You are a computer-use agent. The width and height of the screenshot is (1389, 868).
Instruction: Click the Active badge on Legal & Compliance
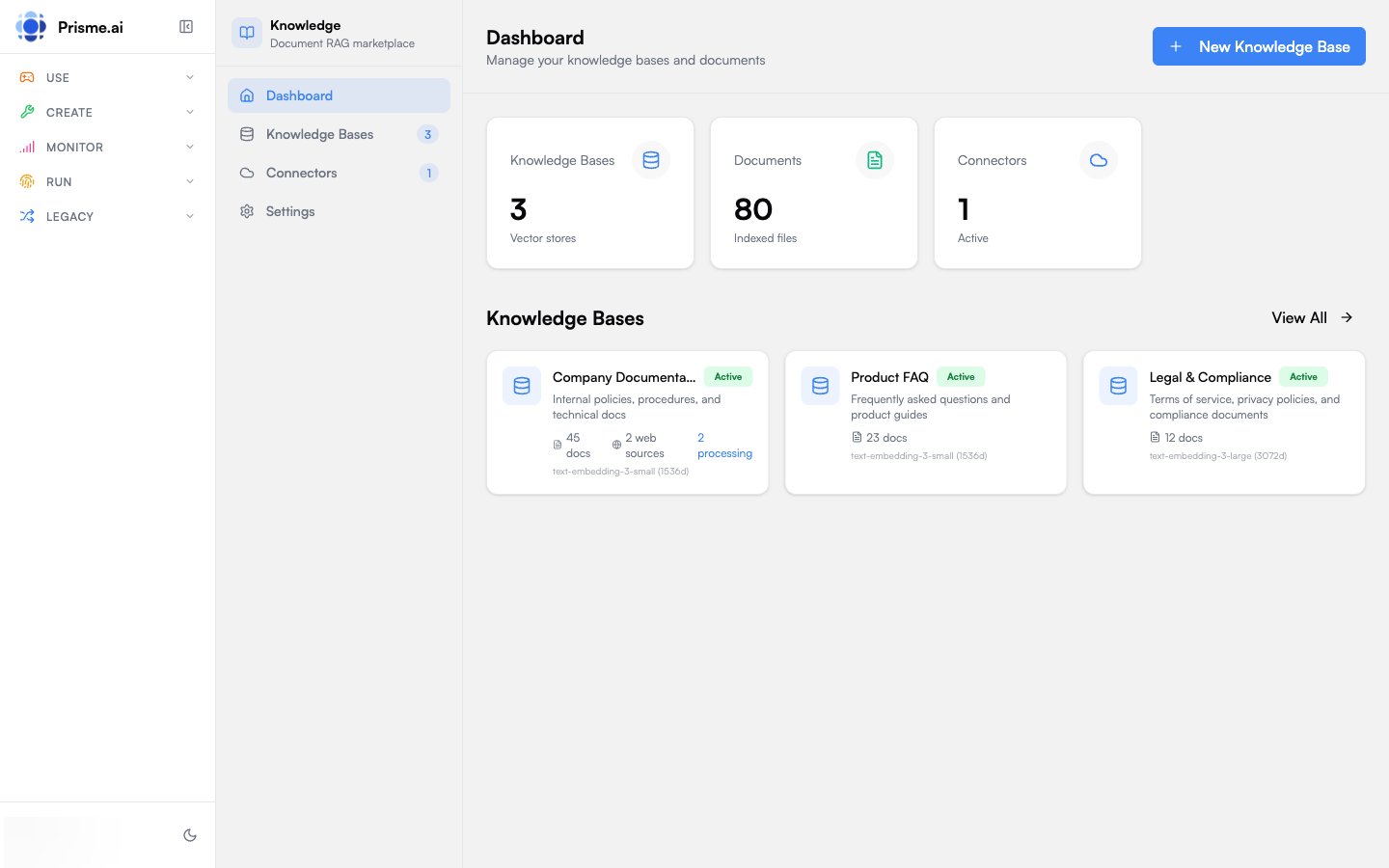coord(1303,377)
